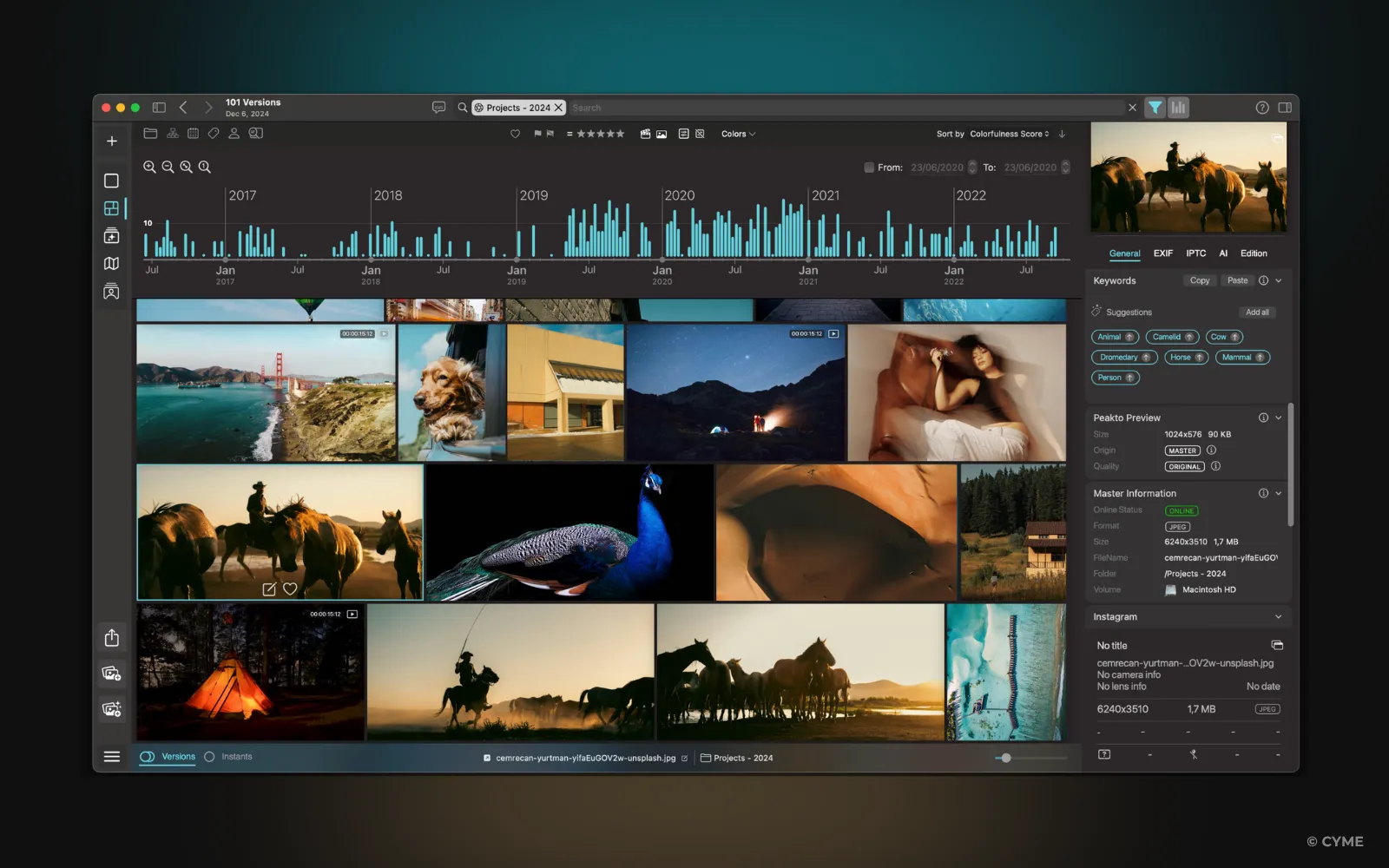Toggle the favorites heart filter
The width and height of the screenshot is (1389, 868).
coord(515,134)
